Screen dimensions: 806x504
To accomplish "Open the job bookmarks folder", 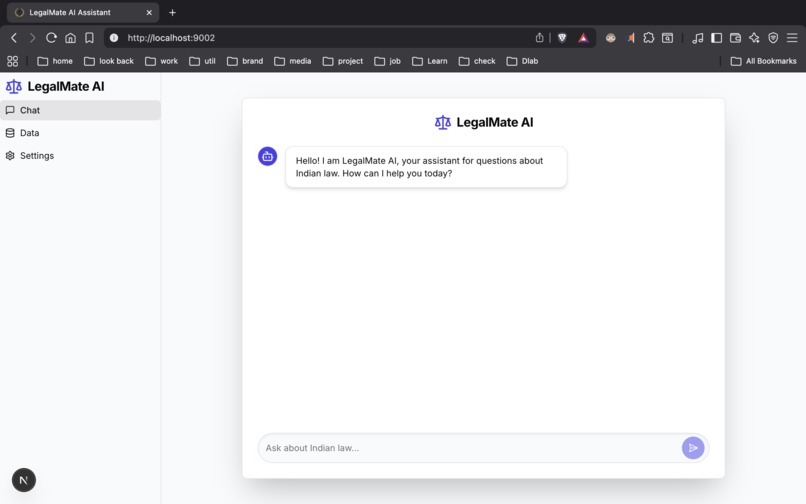I will (x=388, y=61).
